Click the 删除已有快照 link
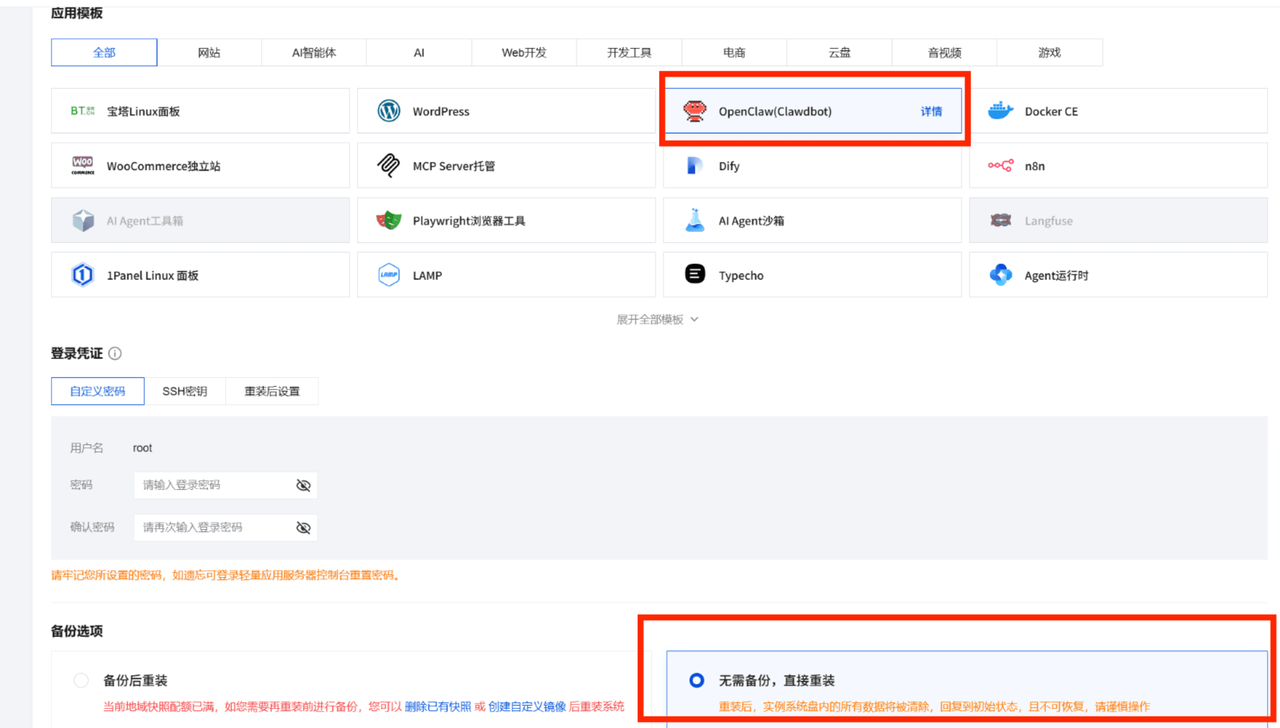 tap(438, 706)
